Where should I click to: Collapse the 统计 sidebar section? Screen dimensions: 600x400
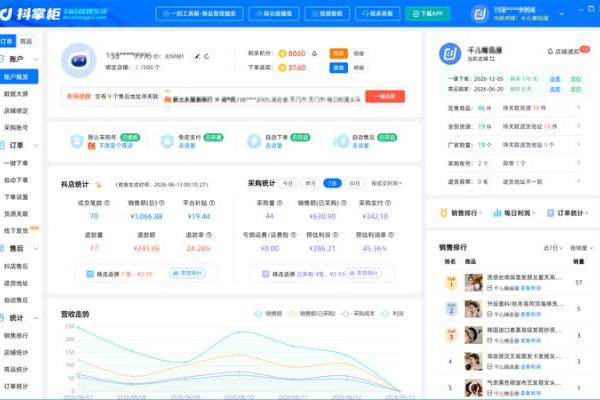click(x=36, y=318)
